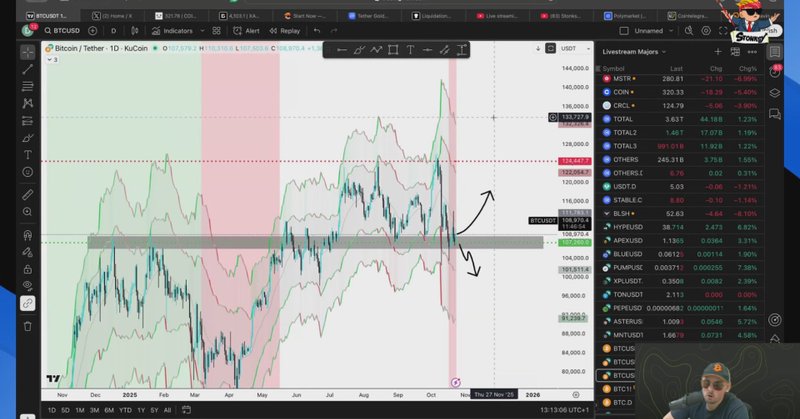Open the layout setup square icon
This screenshot has width=800, height=419.
point(623,31)
